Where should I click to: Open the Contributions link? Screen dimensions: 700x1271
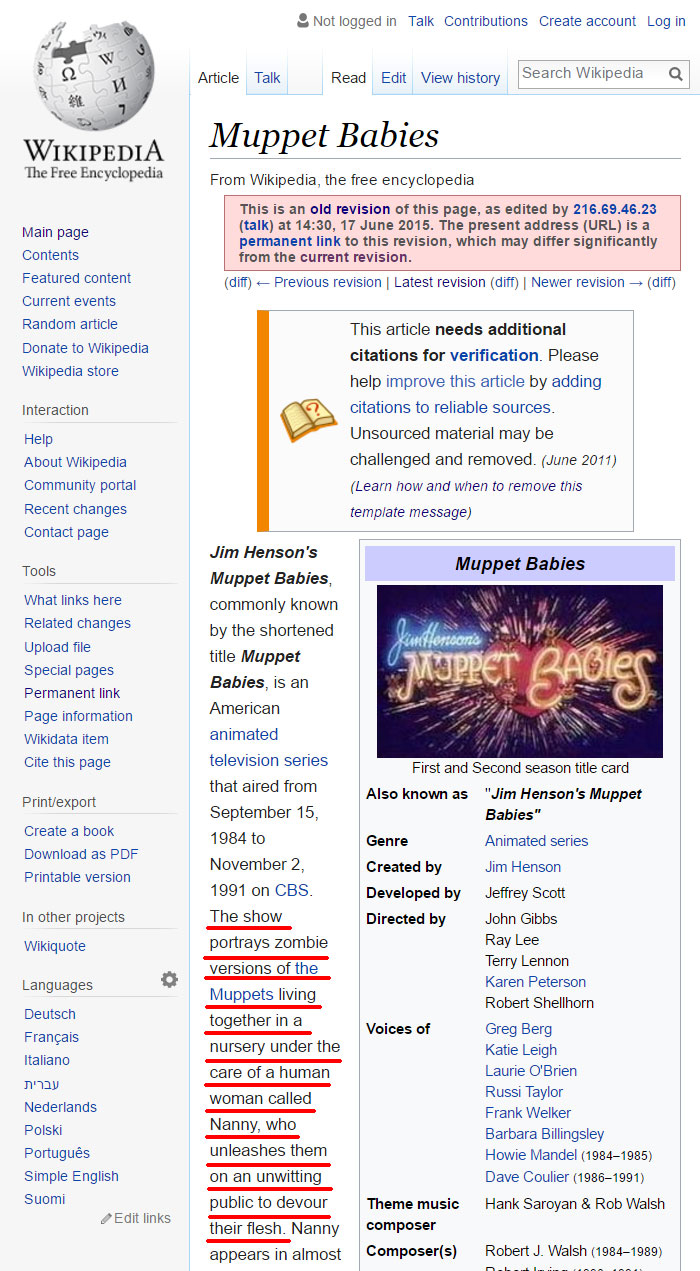click(x=486, y=21)
